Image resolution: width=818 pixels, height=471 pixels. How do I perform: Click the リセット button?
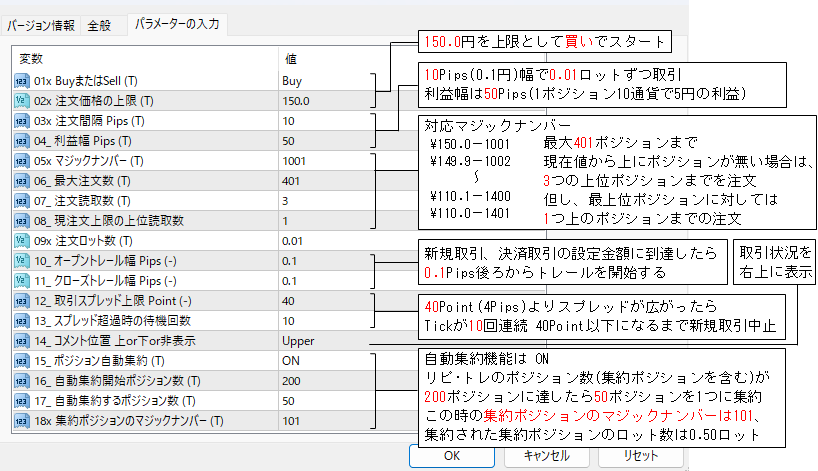tap(637, 455)
